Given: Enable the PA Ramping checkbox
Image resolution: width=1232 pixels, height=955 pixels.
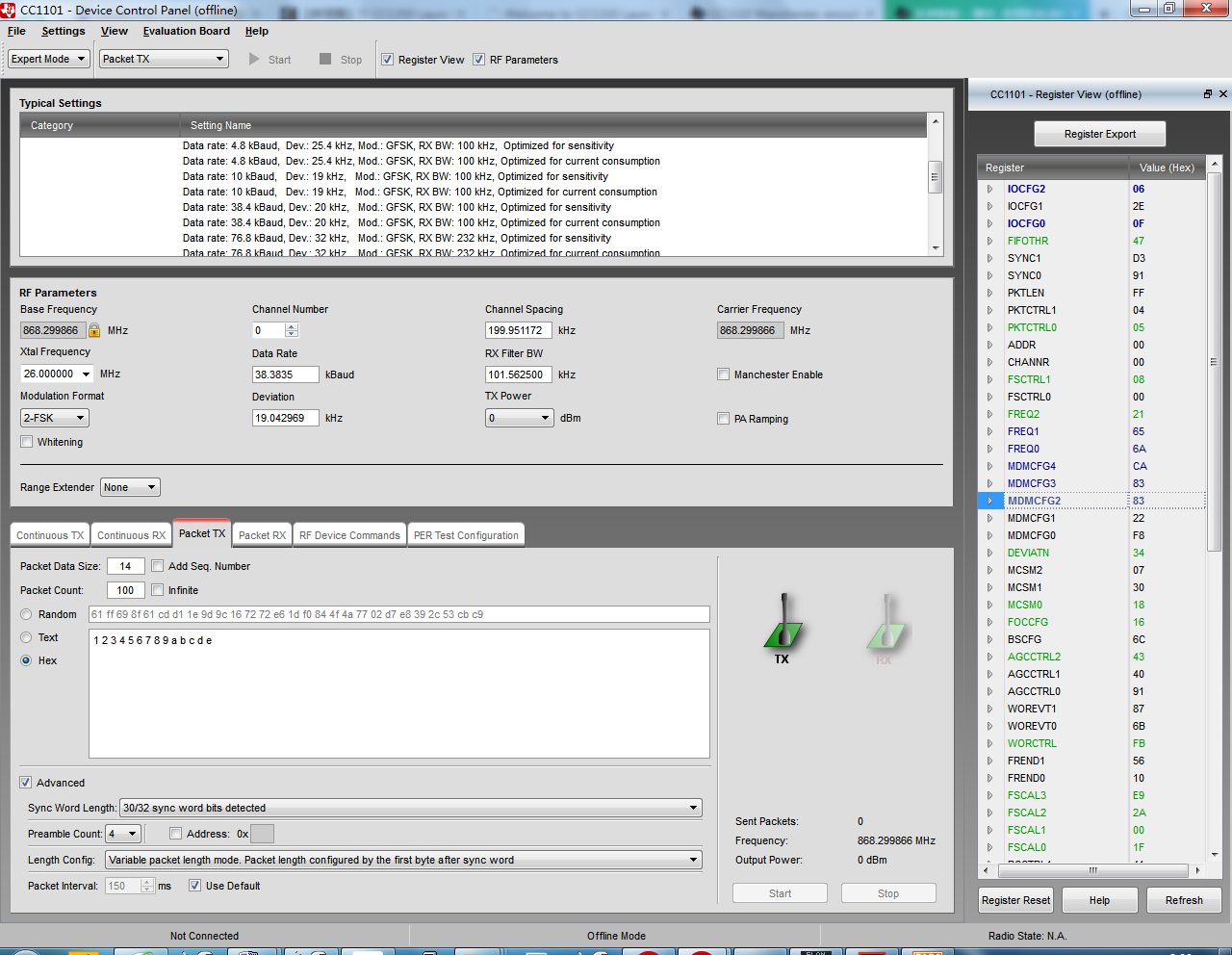Looking at the screenshot, I should [x=723, y=419].
